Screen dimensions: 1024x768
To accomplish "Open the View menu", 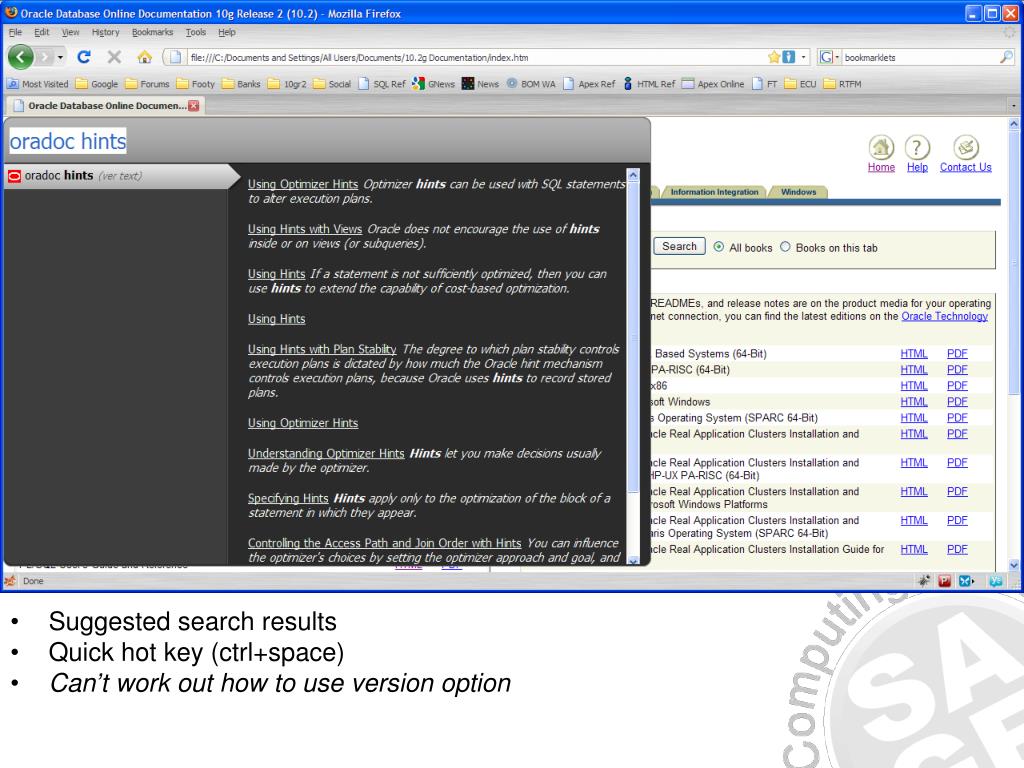I will point(71,32).
